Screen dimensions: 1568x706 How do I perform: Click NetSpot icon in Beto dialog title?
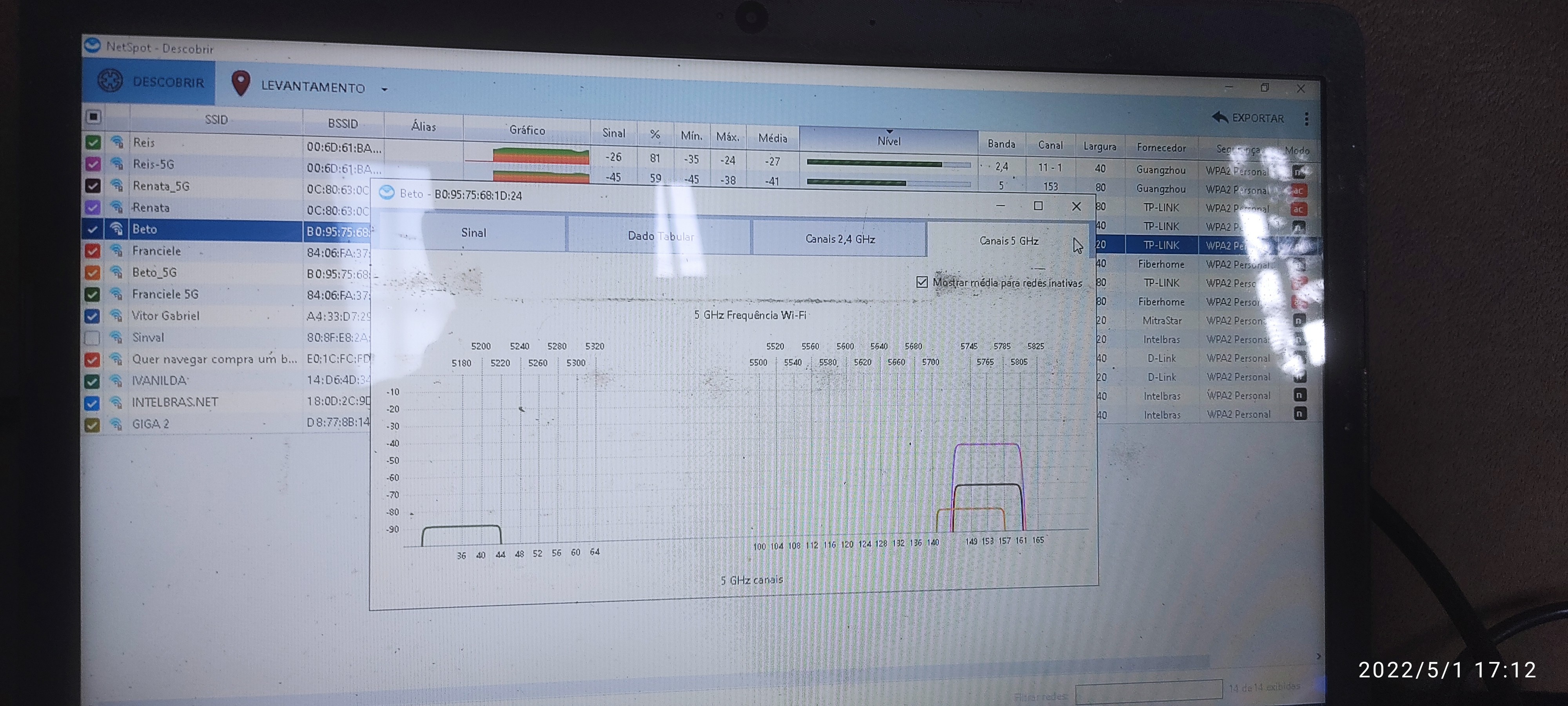pyautogui.click(x=387, y=193)
